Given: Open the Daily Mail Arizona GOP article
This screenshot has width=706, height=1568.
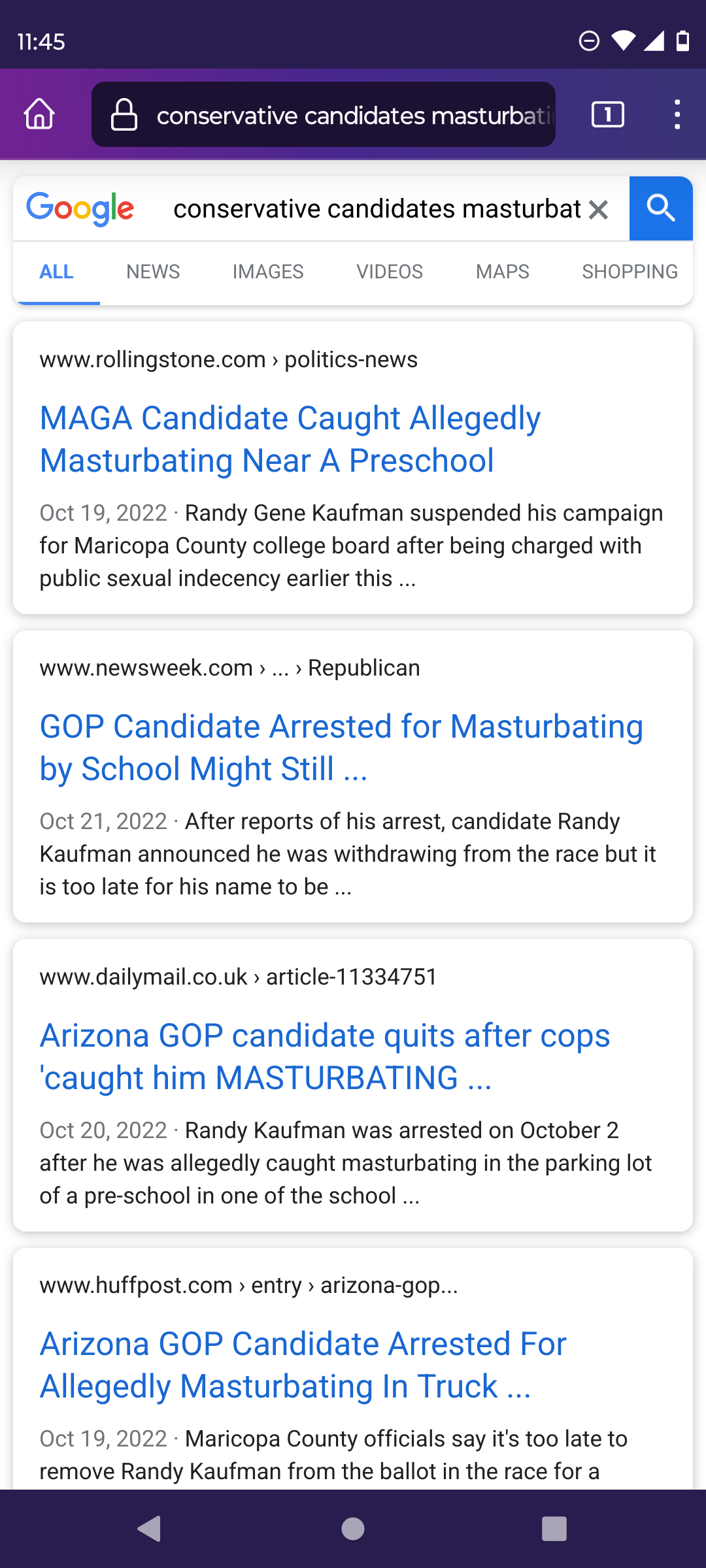Looking at the screenshot, I should tap(325, 1056).
